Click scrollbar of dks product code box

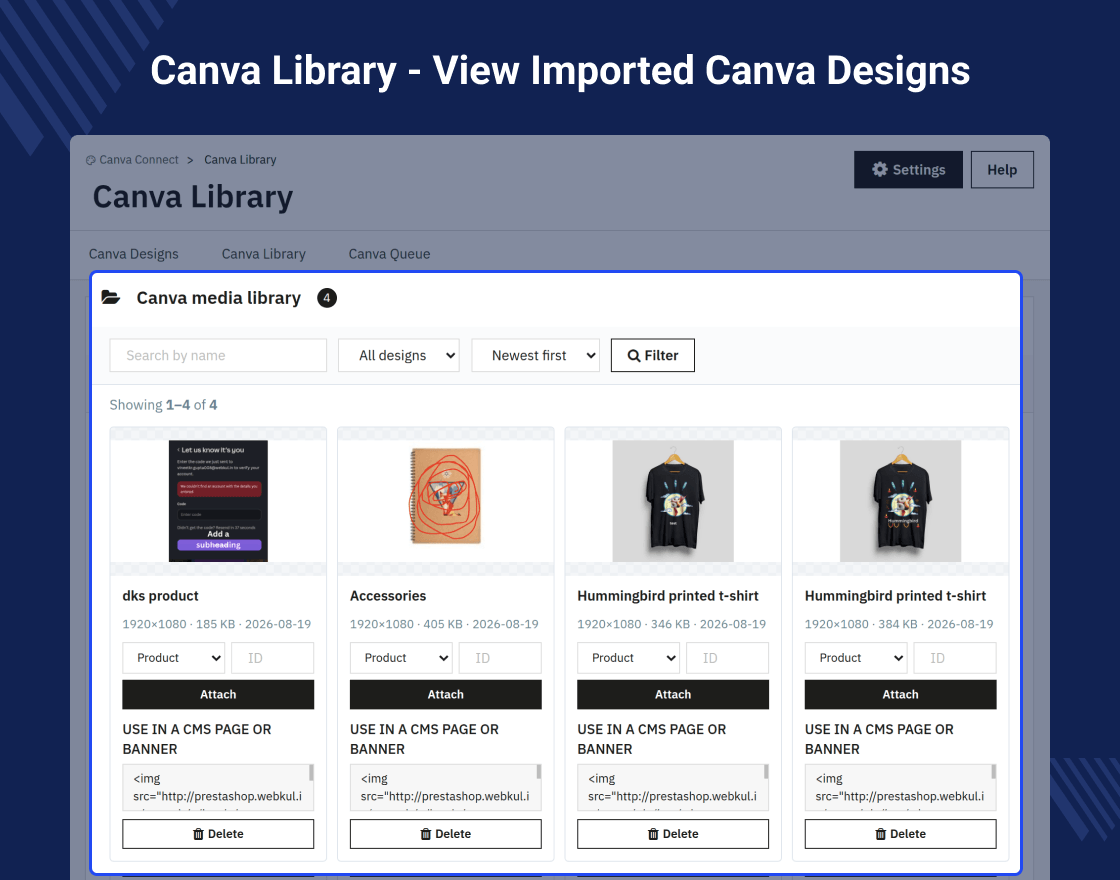[311, 772]
